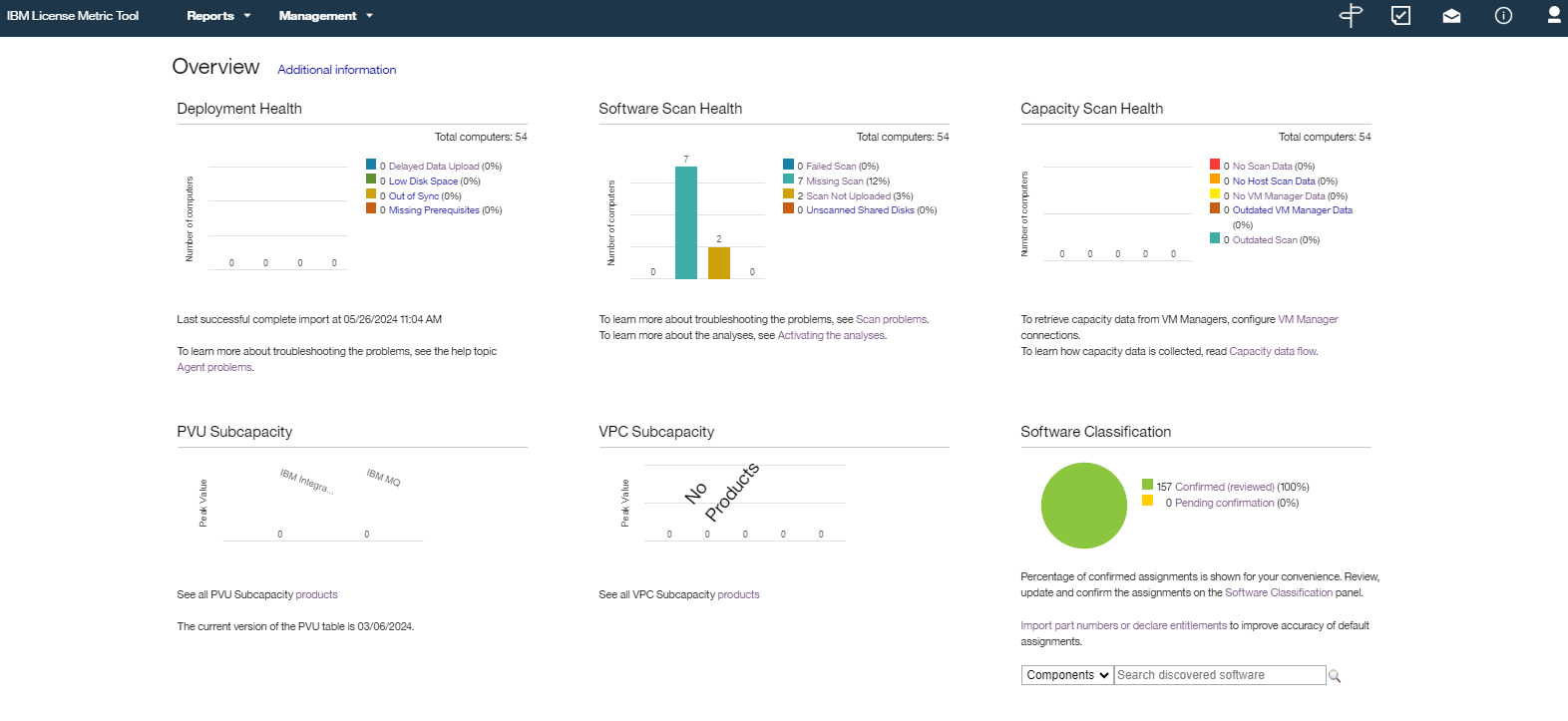
Task: Open Missing Scan link
Action: [x=835, y=181]
